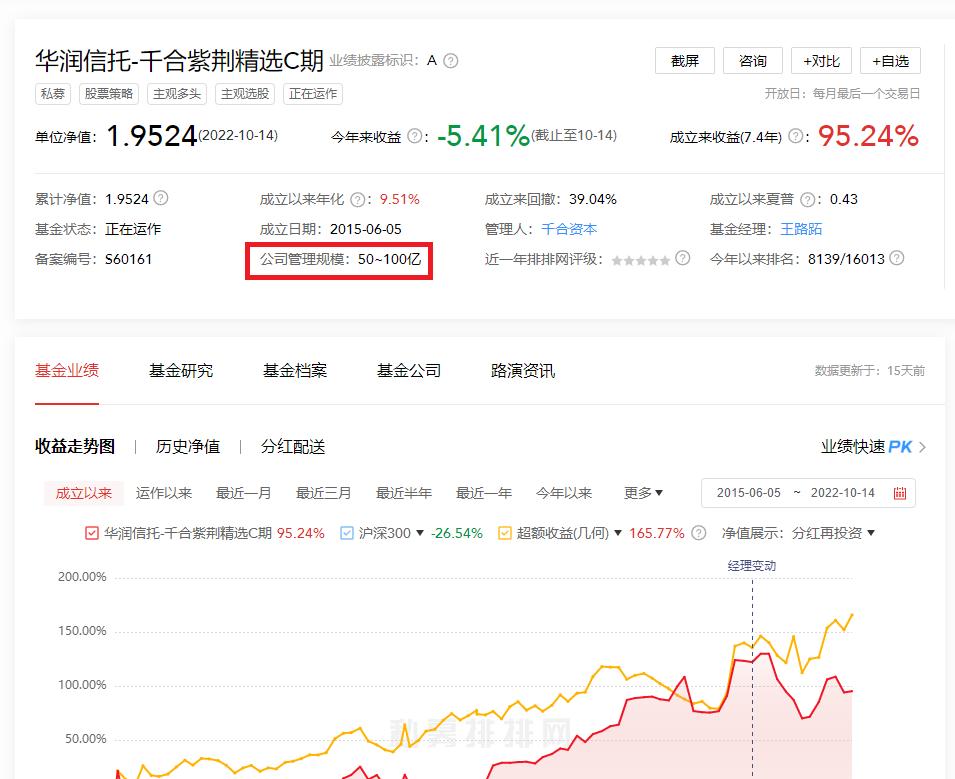Click help icon beside 今年以来排名
Viewport: 955px width, 779px height.
896,260
